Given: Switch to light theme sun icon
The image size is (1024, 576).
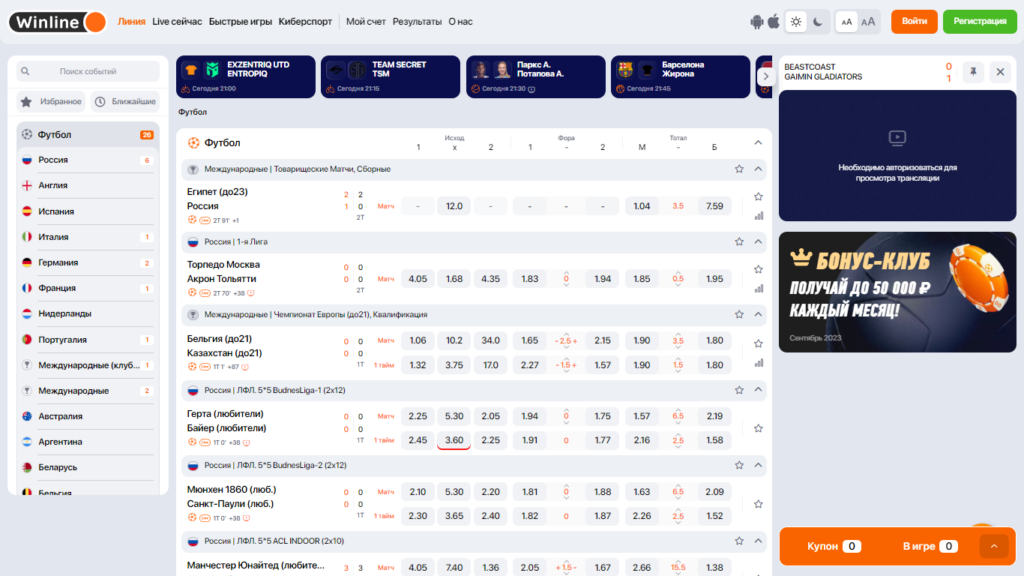Looking at the screenshot, I should [x=795, y=22].
